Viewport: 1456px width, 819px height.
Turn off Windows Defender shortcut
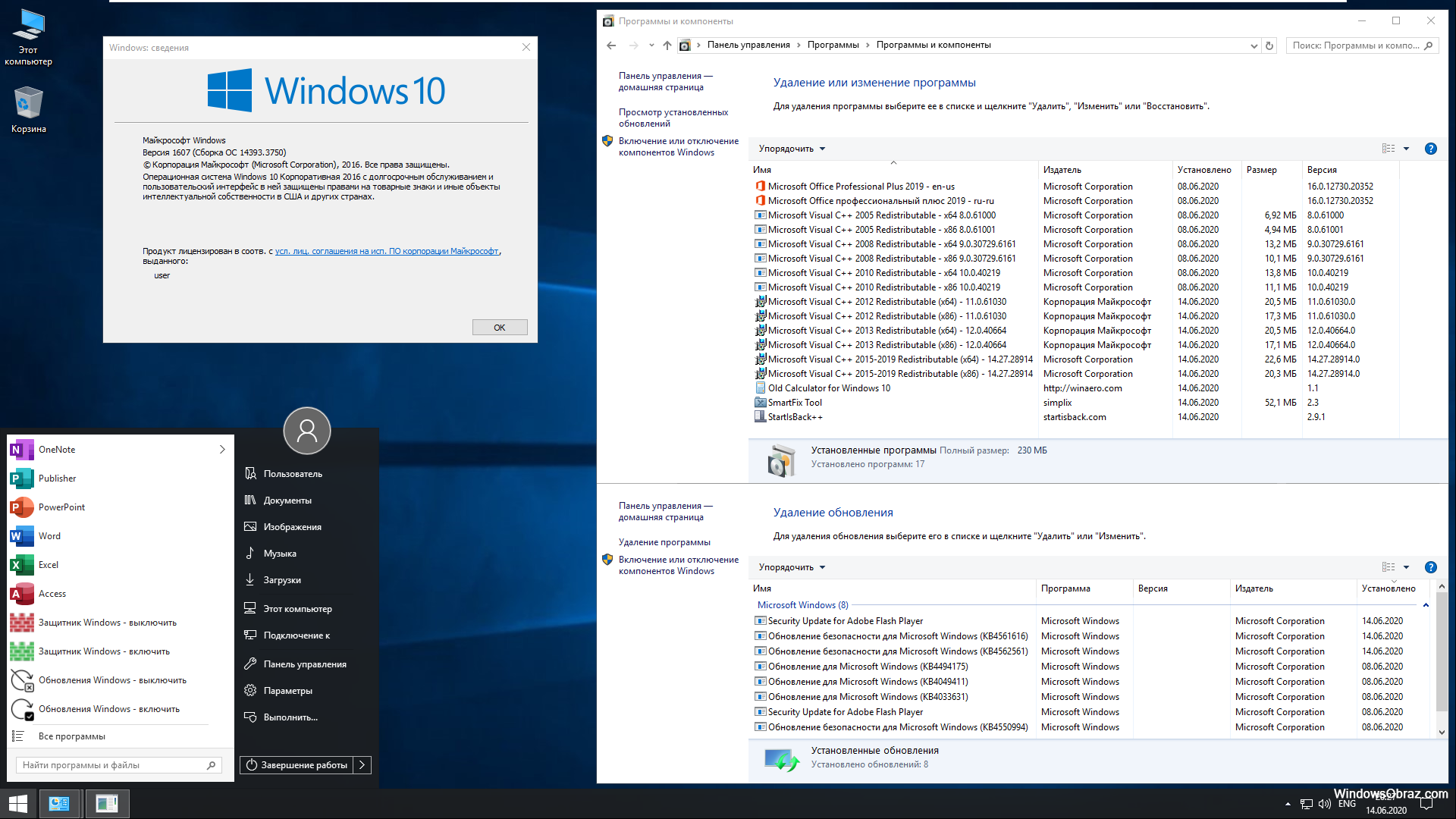[107, 623]
